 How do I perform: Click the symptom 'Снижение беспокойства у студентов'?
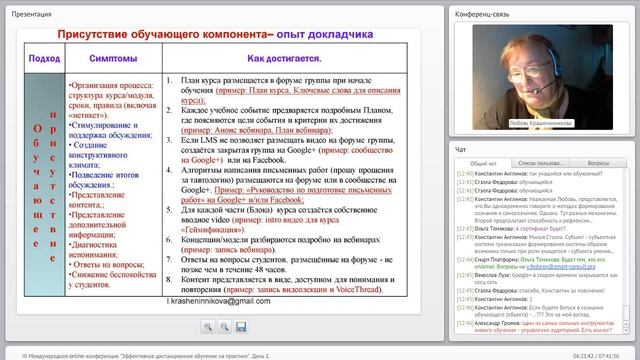[x=112, y=280]
